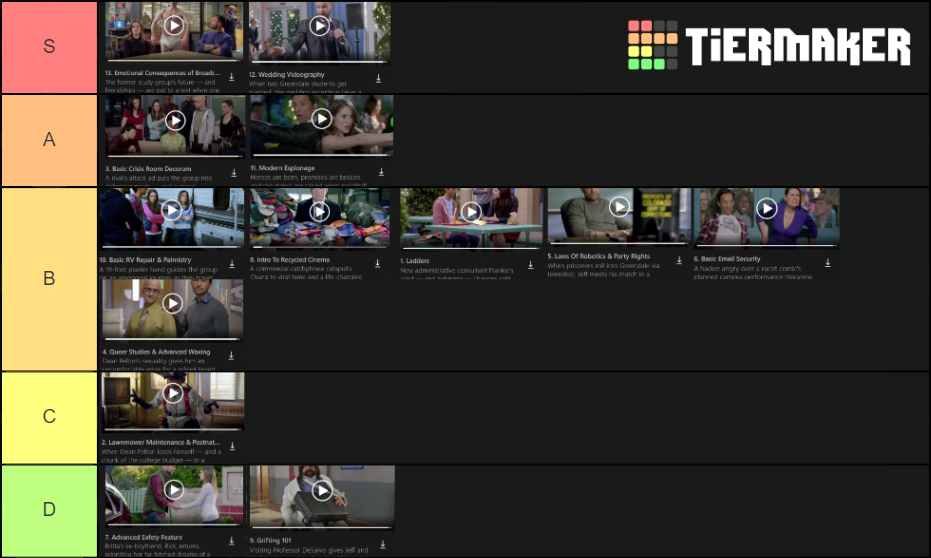Viewport: 931px width, 558px height.
Task: Download the Advanced Safety Feature episode
Action: [x=232, y=541]
